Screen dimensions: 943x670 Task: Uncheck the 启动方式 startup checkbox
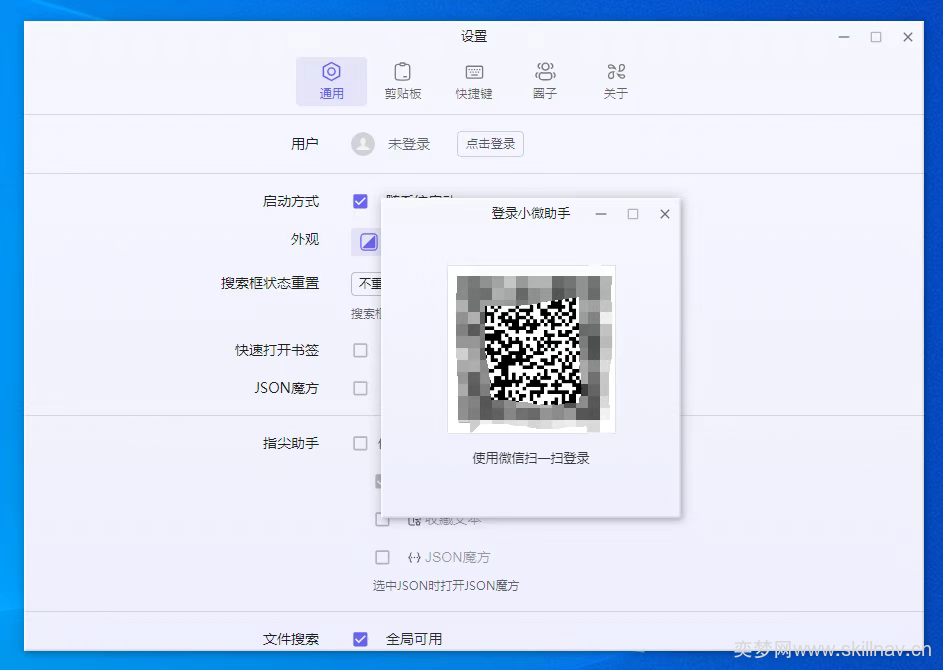click(x=360, y=201)
